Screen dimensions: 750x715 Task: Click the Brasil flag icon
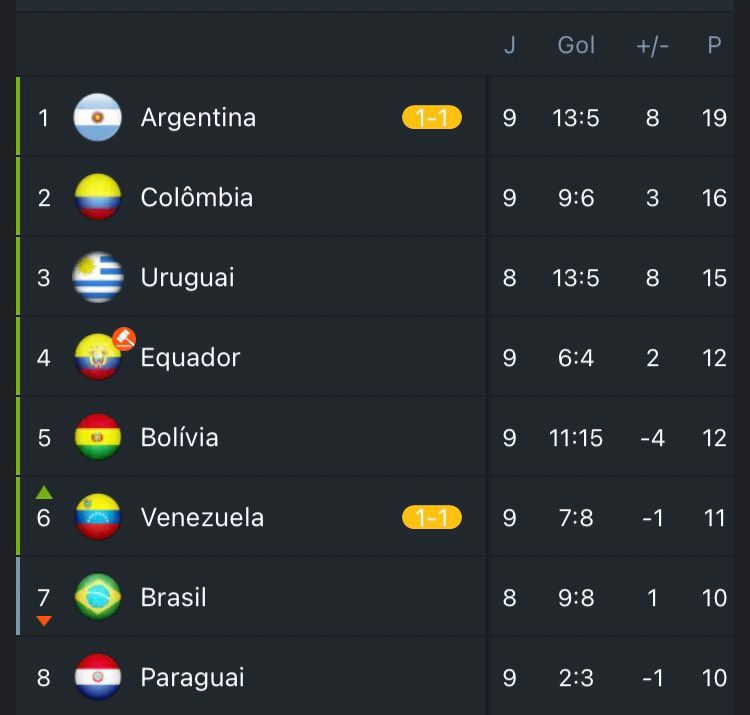pyautogui.click(x=98, y=598)
